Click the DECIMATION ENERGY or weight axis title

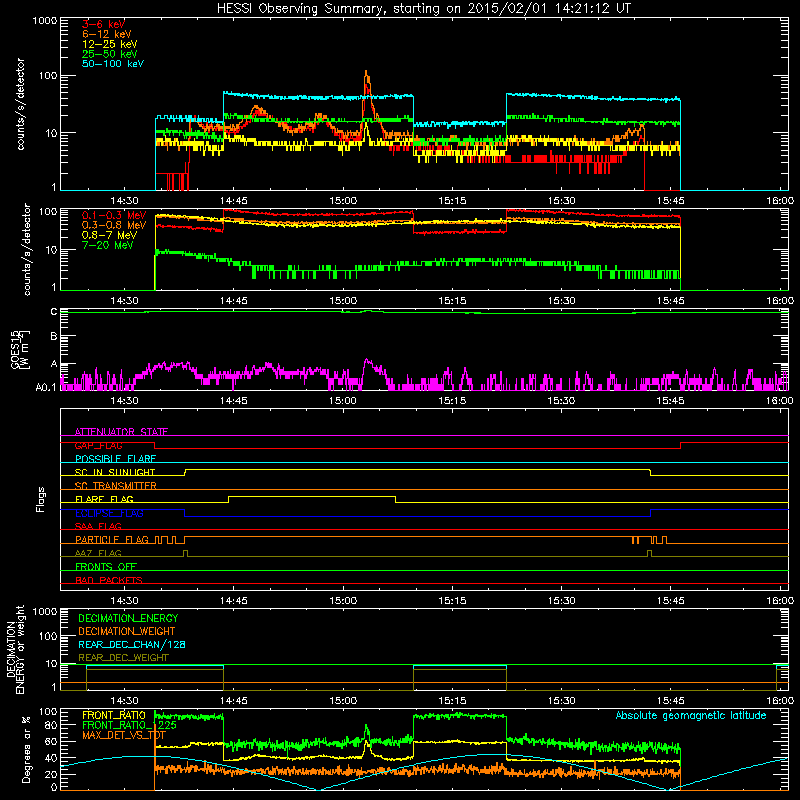point(15,649)
